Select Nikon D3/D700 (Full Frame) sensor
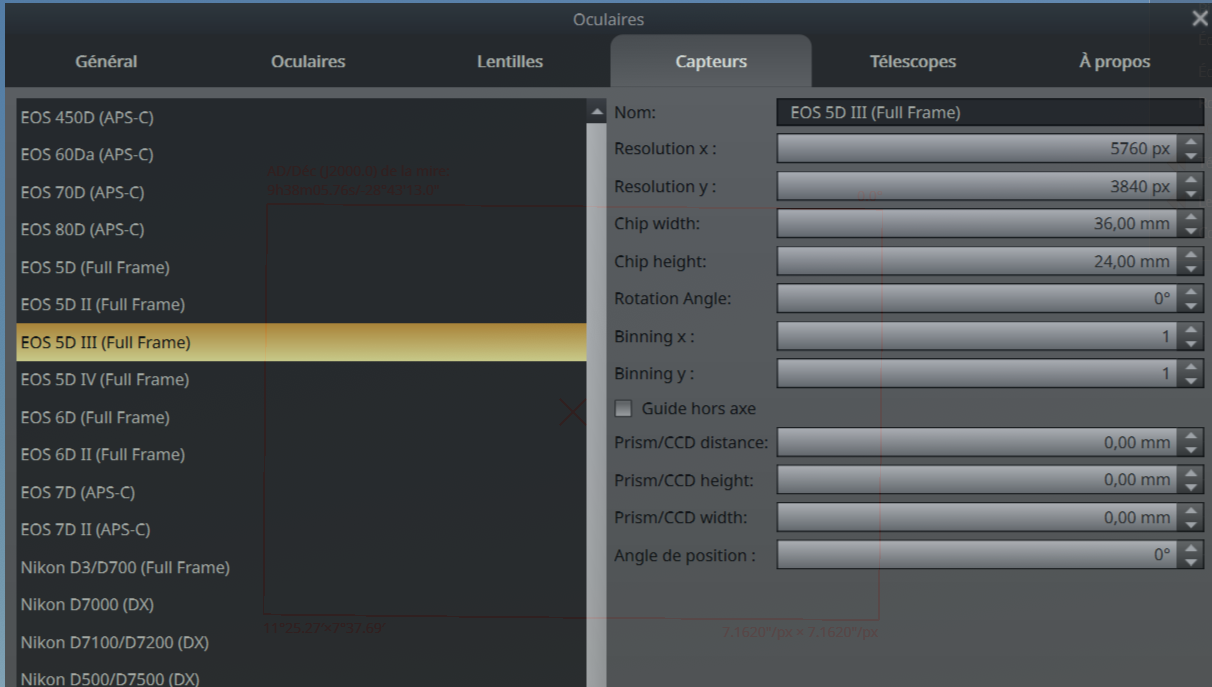The width and height of the screenshot is (1212, 687). coord(301,567)
